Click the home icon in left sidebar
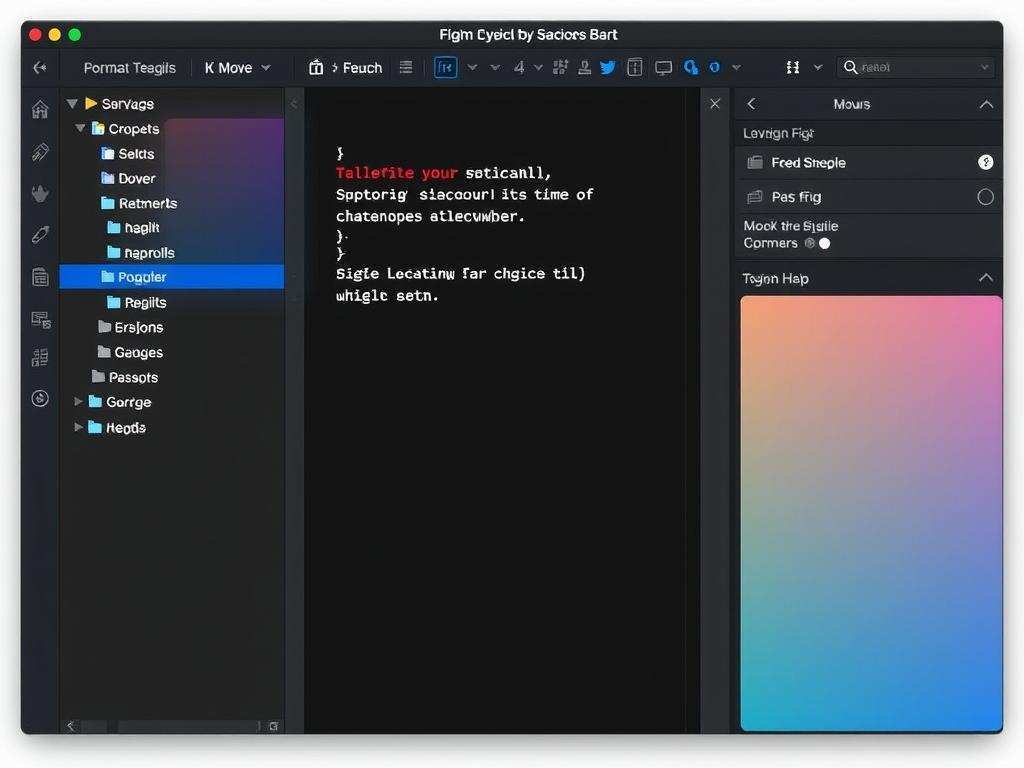This screenshot has height=768, width=1024. click(x=40, y=110)
